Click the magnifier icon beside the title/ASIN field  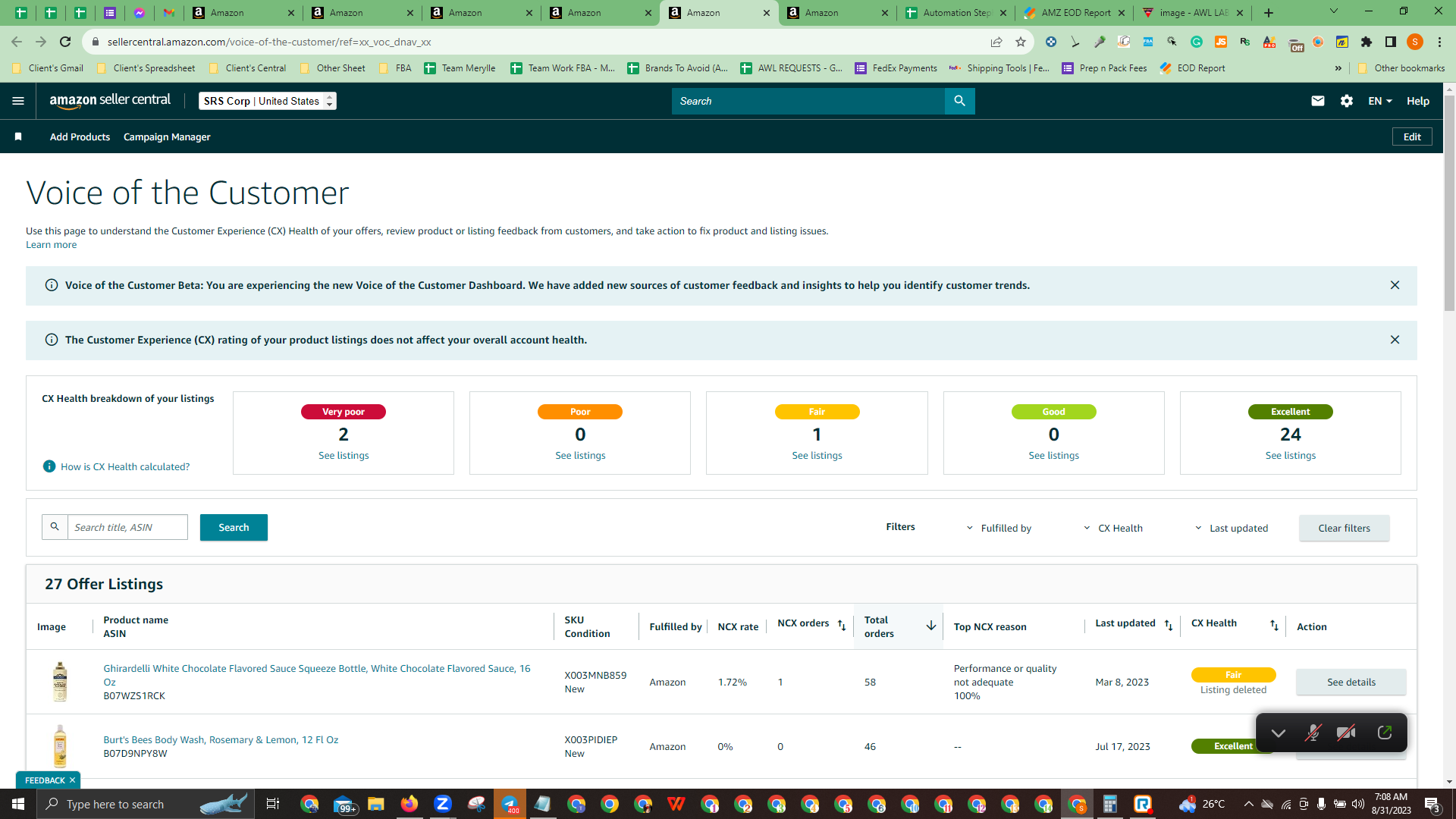click(x=55, y=527)
